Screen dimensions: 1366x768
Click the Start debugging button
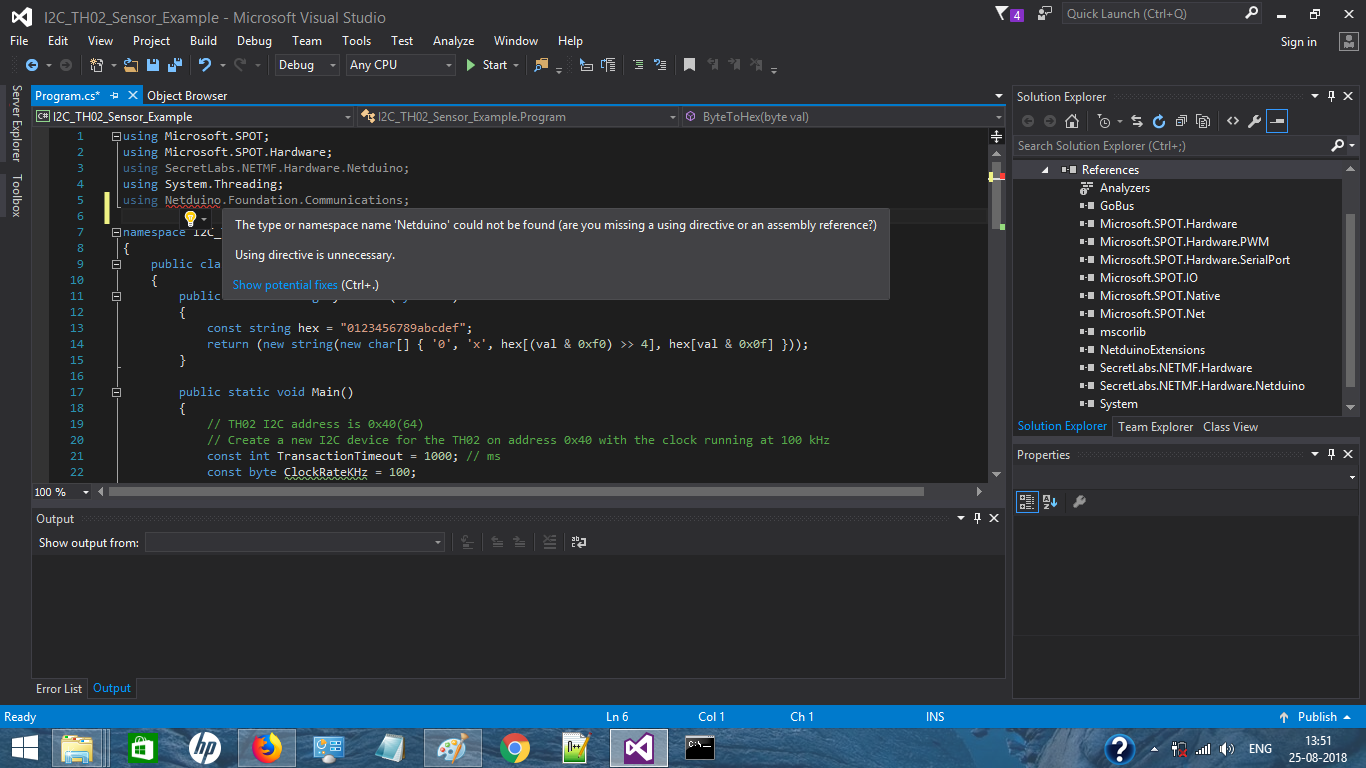[487, 65]
